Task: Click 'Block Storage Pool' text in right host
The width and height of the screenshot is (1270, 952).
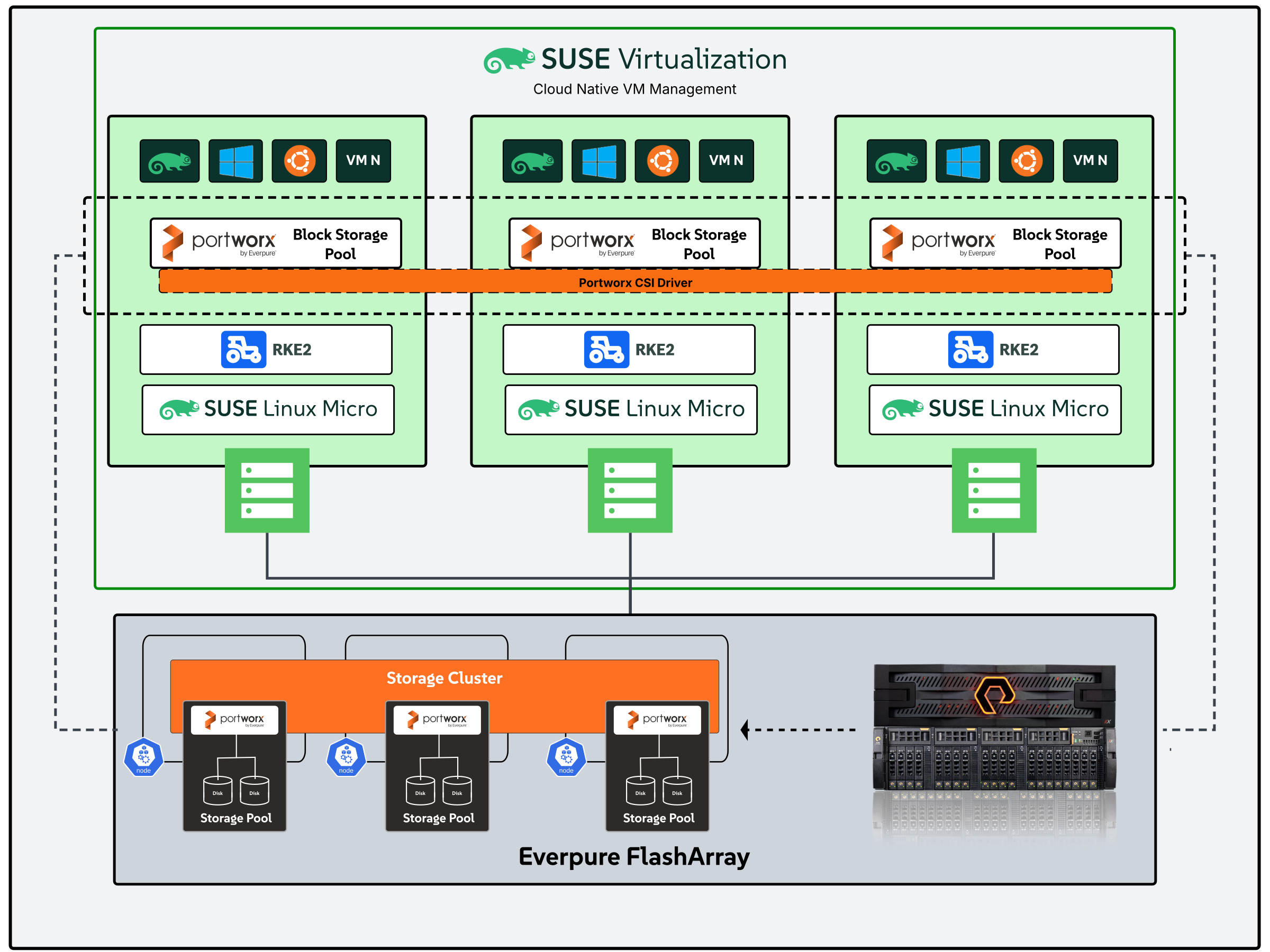Action: tap(1059, 244)
